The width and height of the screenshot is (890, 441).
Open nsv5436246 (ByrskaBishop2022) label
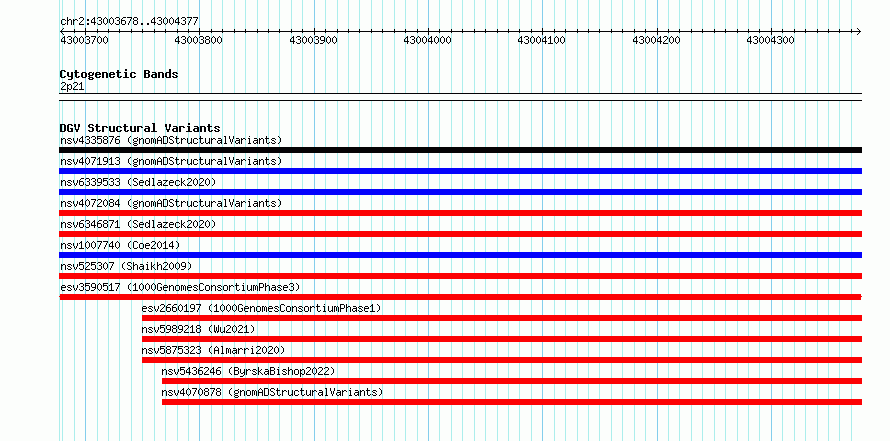pyautogui.click(x=249, y=371)
